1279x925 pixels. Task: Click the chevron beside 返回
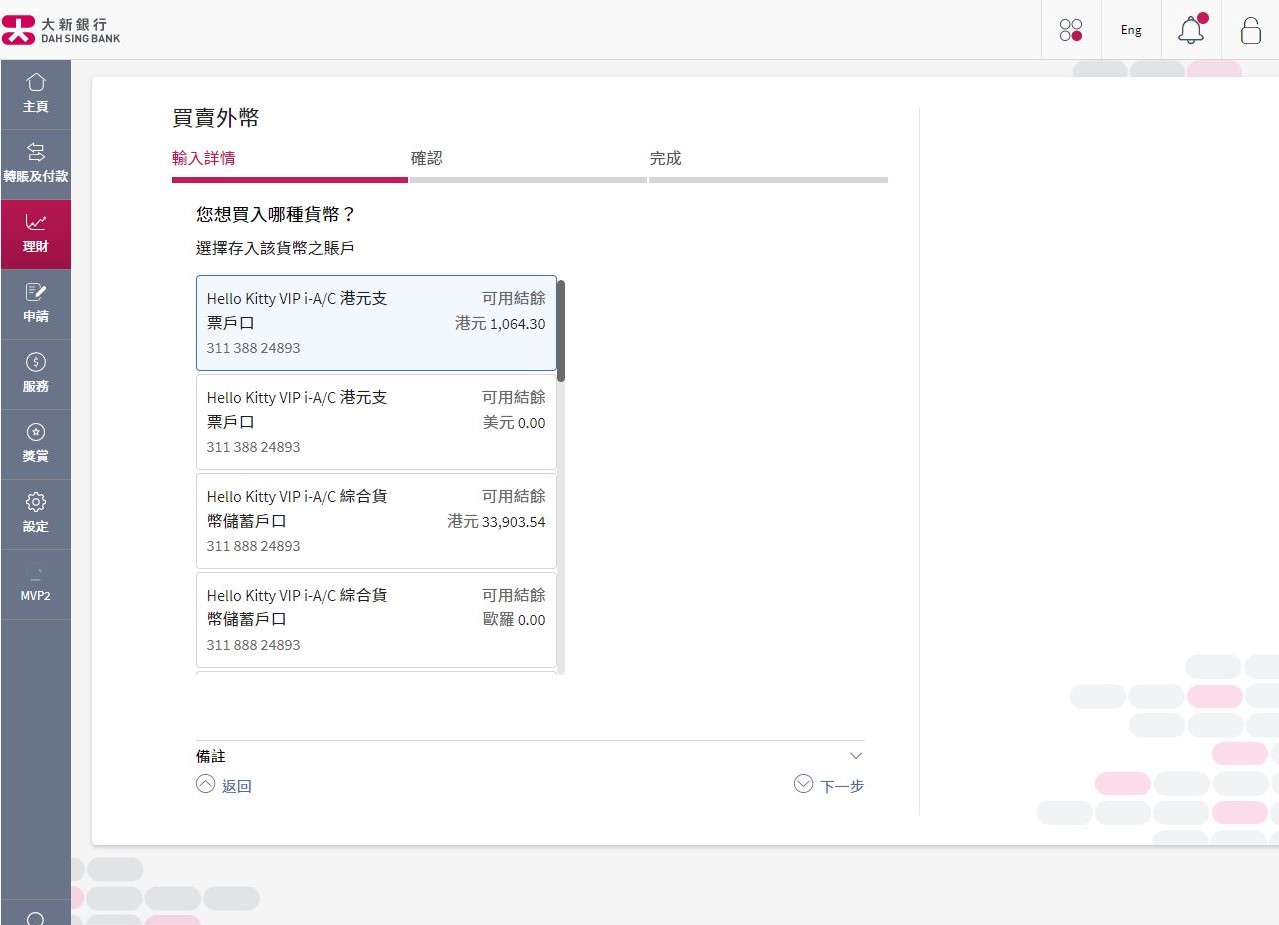pos(206,784)
